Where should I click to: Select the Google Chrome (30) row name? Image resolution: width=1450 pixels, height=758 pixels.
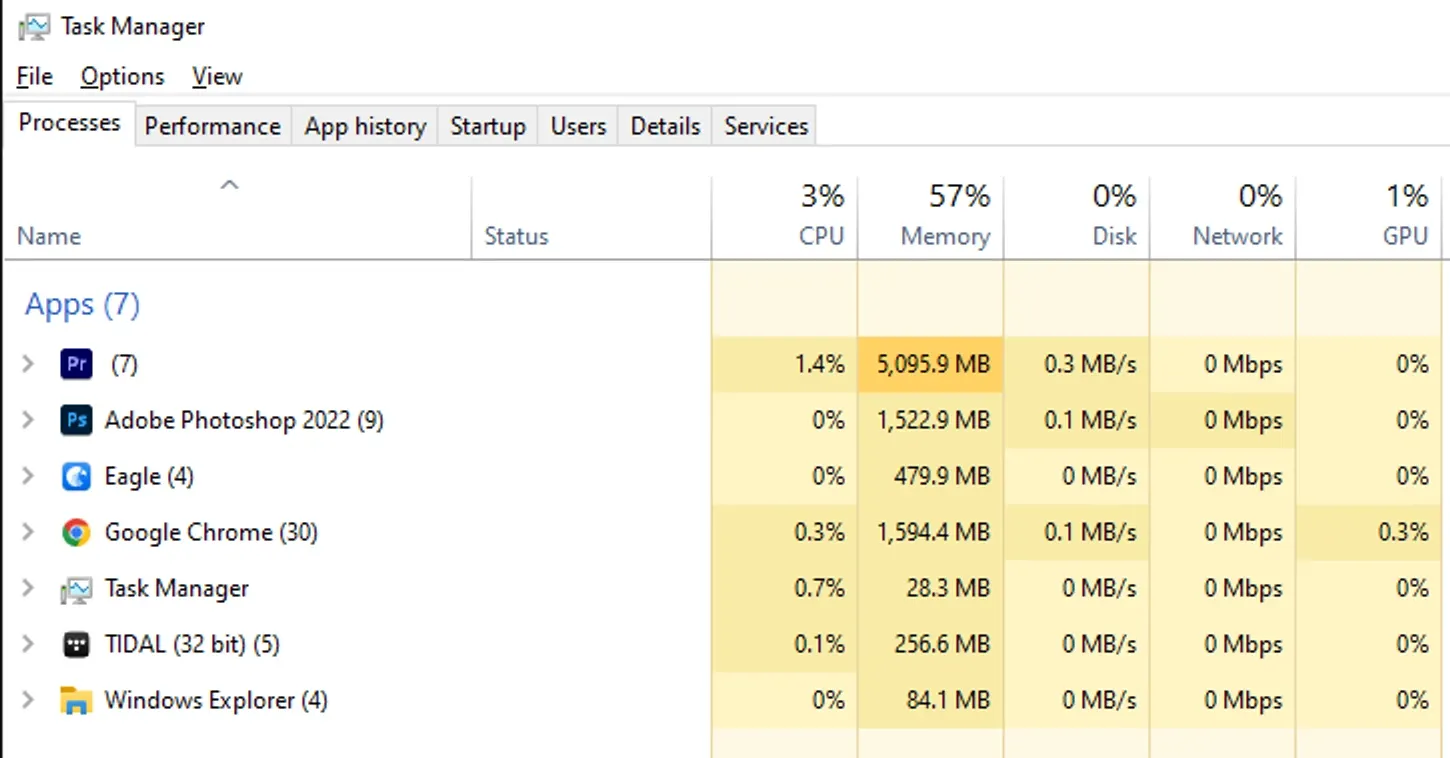point(211,532)
